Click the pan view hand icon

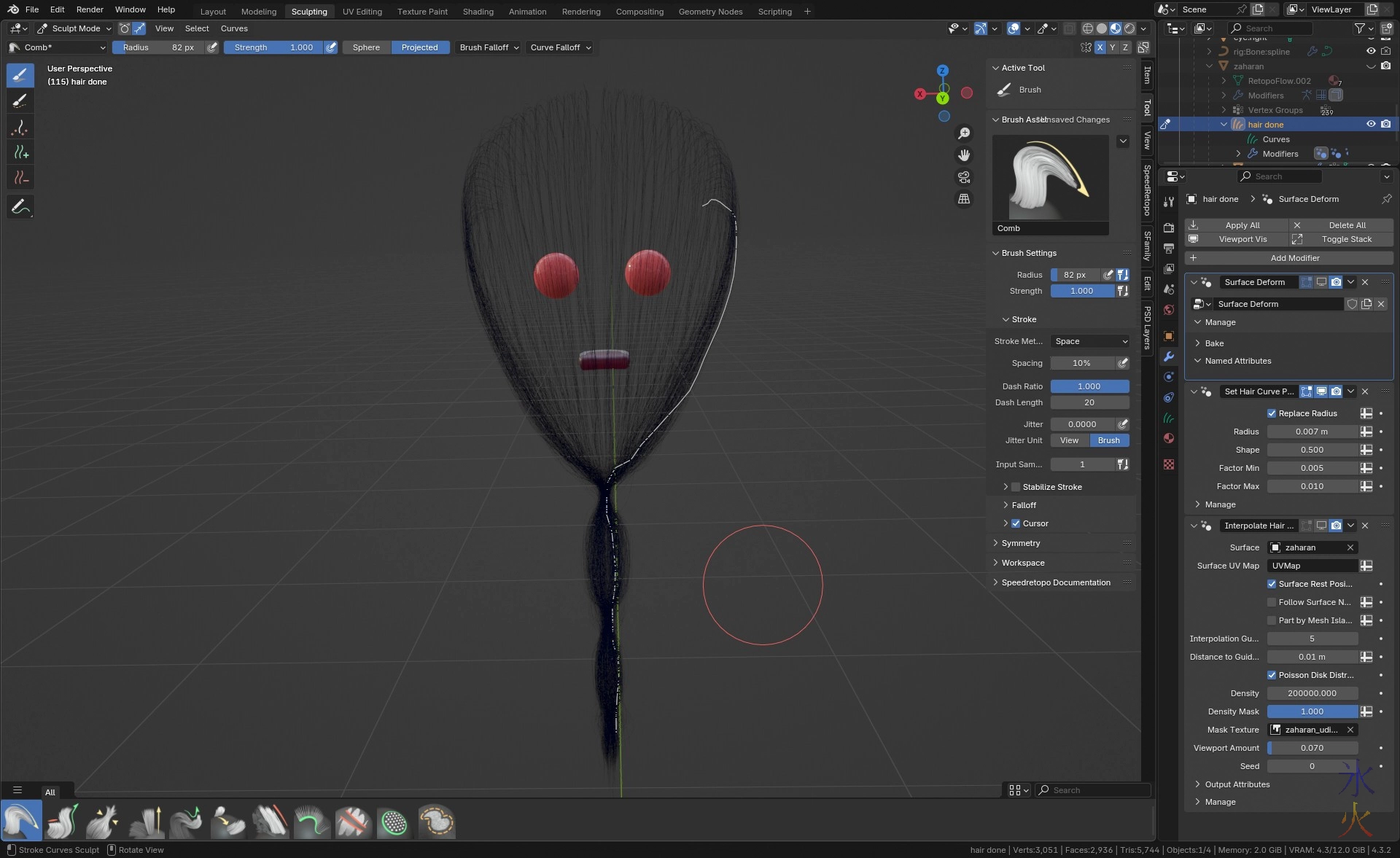coord(964,155)
